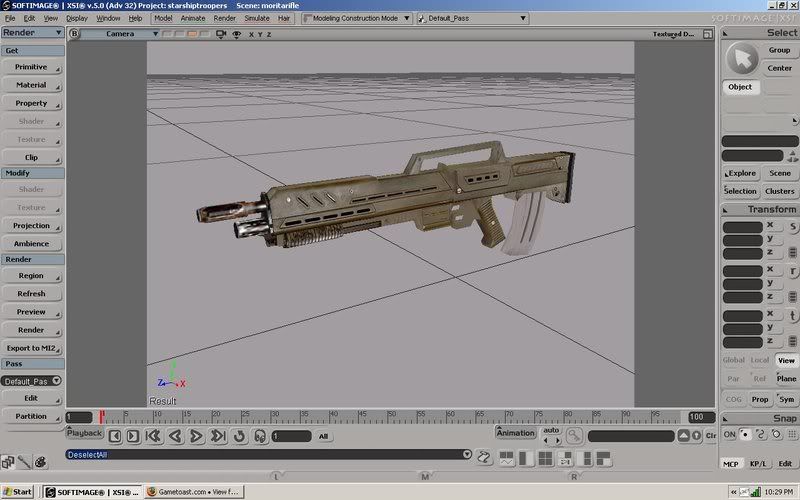The height and width of the screenshot is (500, 800).
Task: Open Default_Pas dropdown in Pass panel
Action: coord(32,381)
